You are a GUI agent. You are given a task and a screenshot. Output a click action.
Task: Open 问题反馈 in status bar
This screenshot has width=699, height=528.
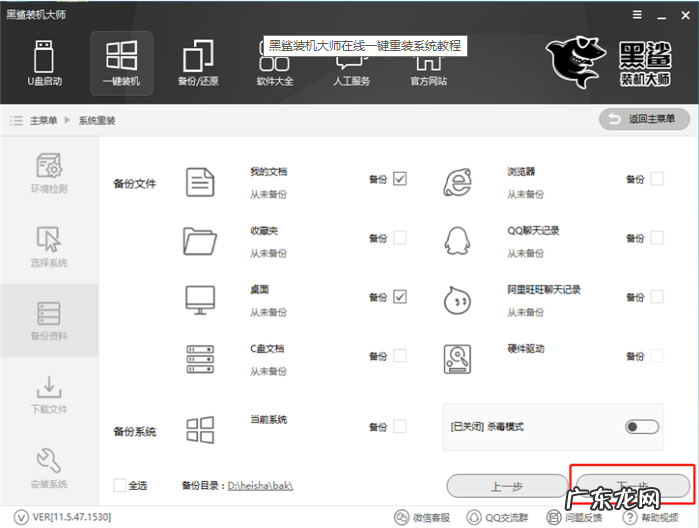(x=574, y=517)
